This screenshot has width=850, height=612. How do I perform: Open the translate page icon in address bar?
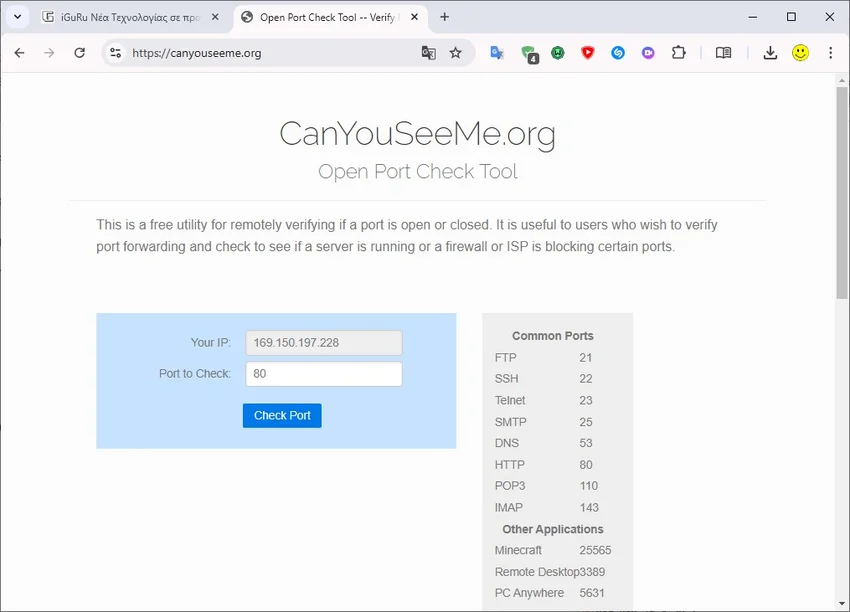pos(428,53)
